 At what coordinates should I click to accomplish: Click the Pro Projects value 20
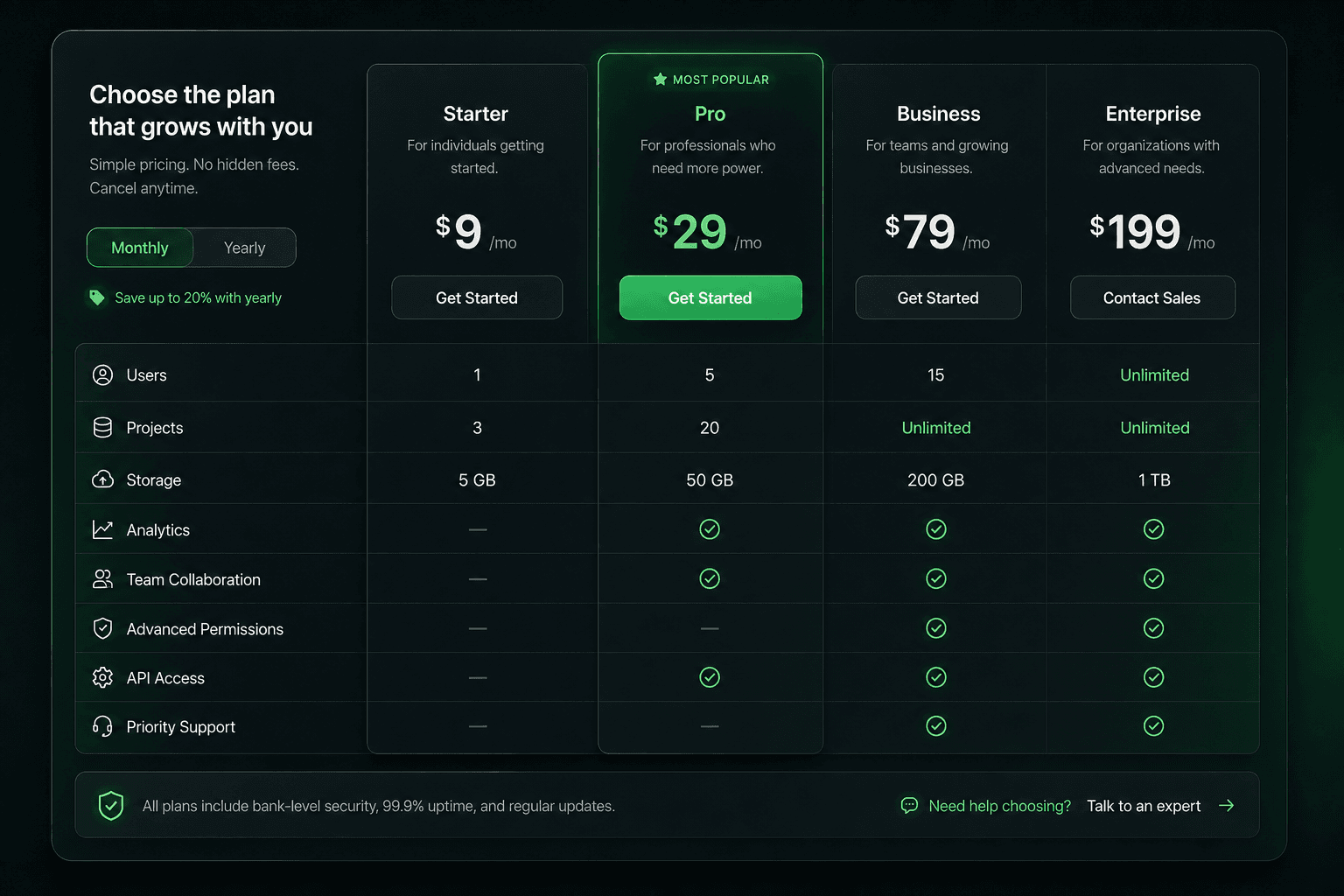click(x=710, y=428)
